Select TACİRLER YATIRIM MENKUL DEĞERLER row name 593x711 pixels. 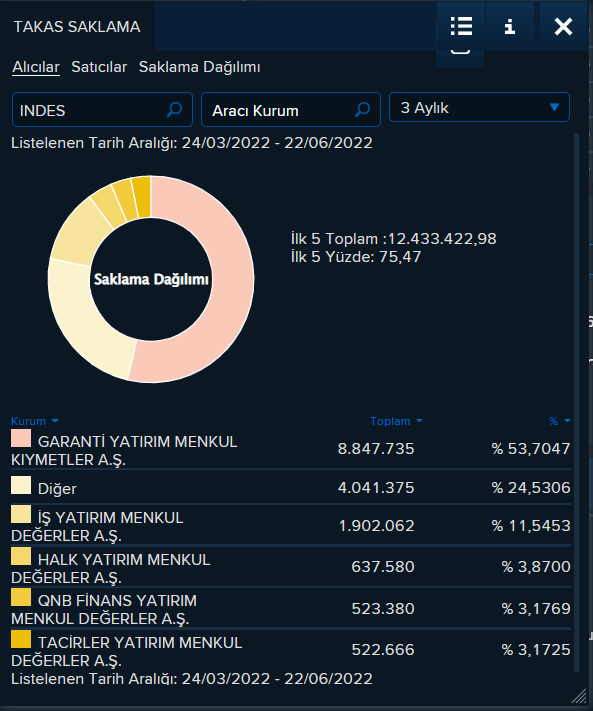point(126,652)
